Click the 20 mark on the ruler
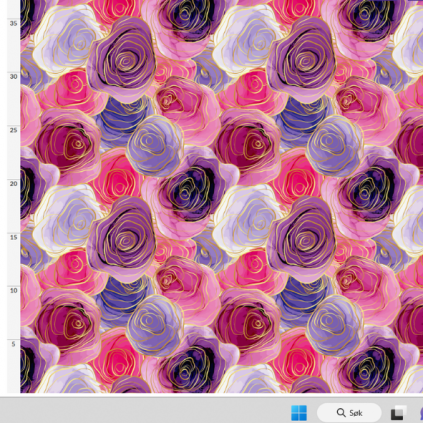This screenshot has height=423, width=423. [x=13, y=184]
